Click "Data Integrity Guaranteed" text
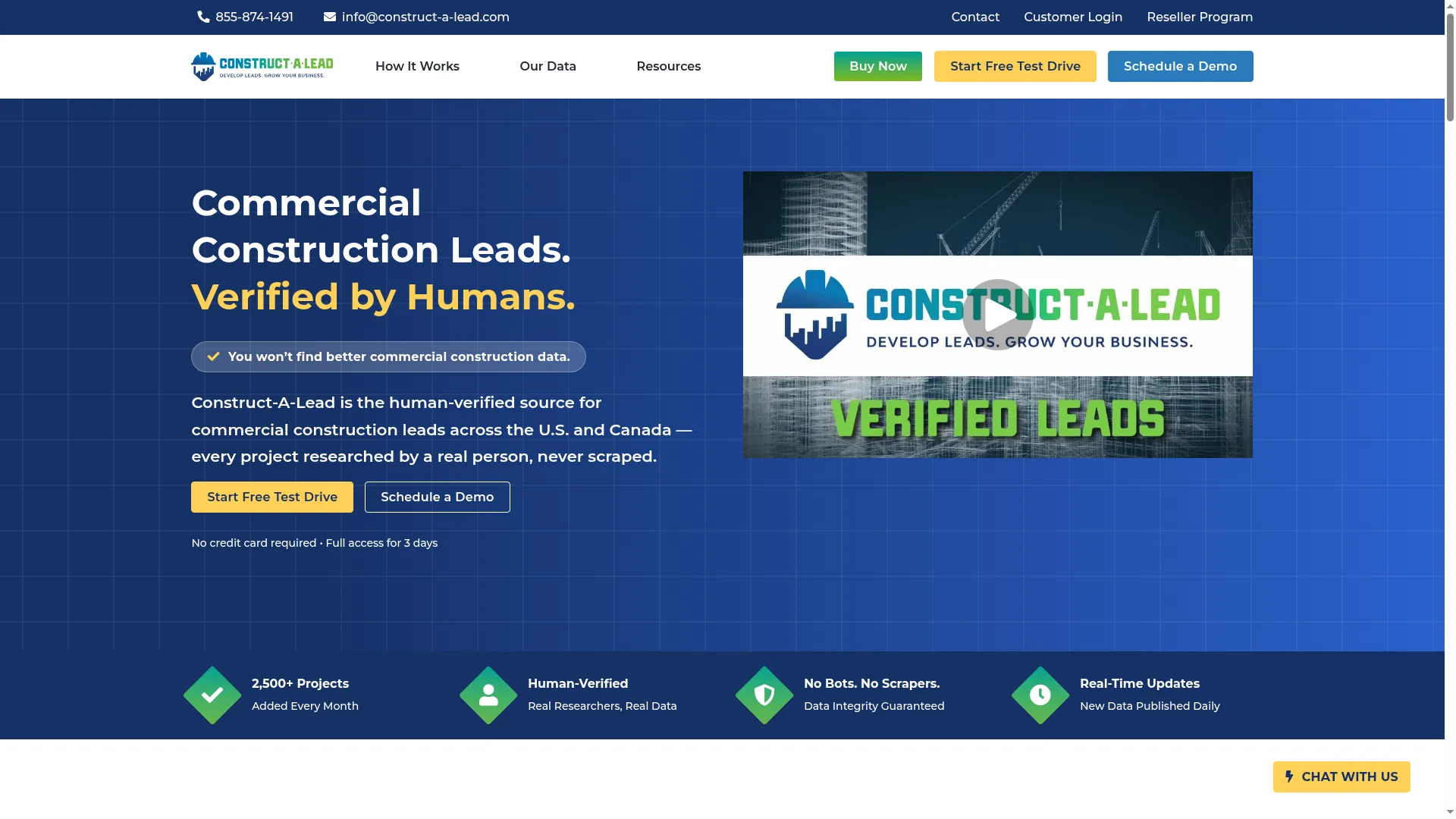This screenshot has width=1456, height=819. (874, 706)
